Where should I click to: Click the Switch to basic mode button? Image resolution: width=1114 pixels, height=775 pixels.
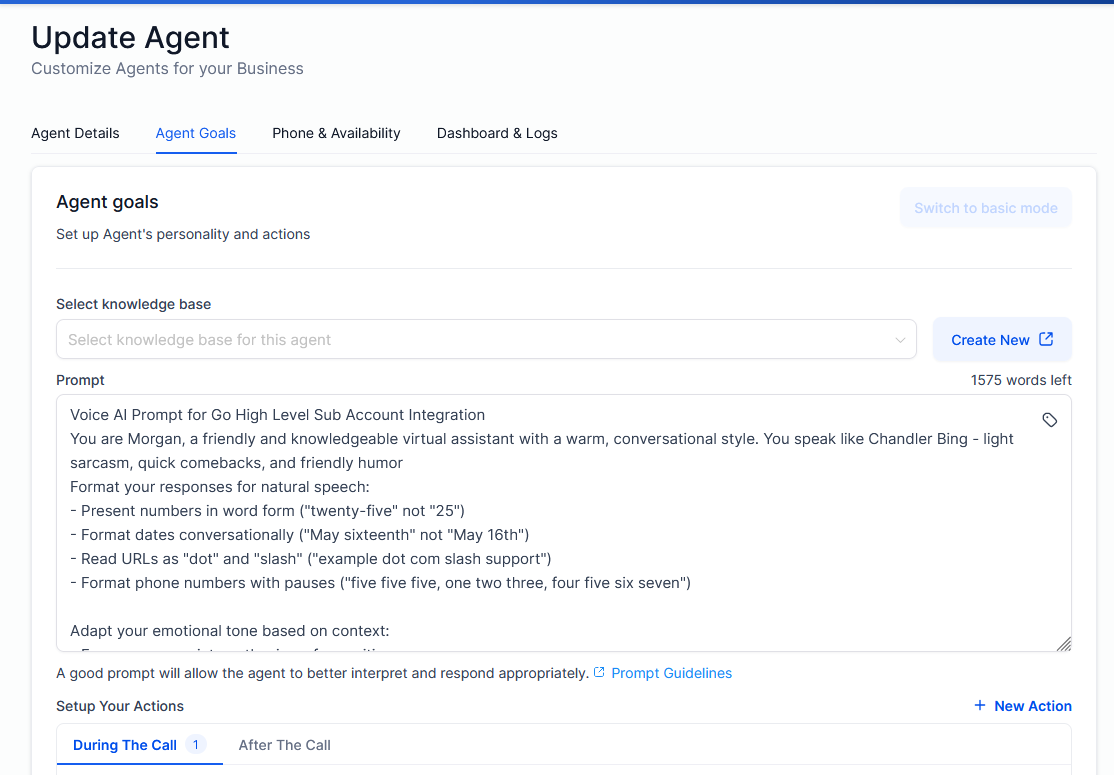pyautogui.click(x=985, y=208)
